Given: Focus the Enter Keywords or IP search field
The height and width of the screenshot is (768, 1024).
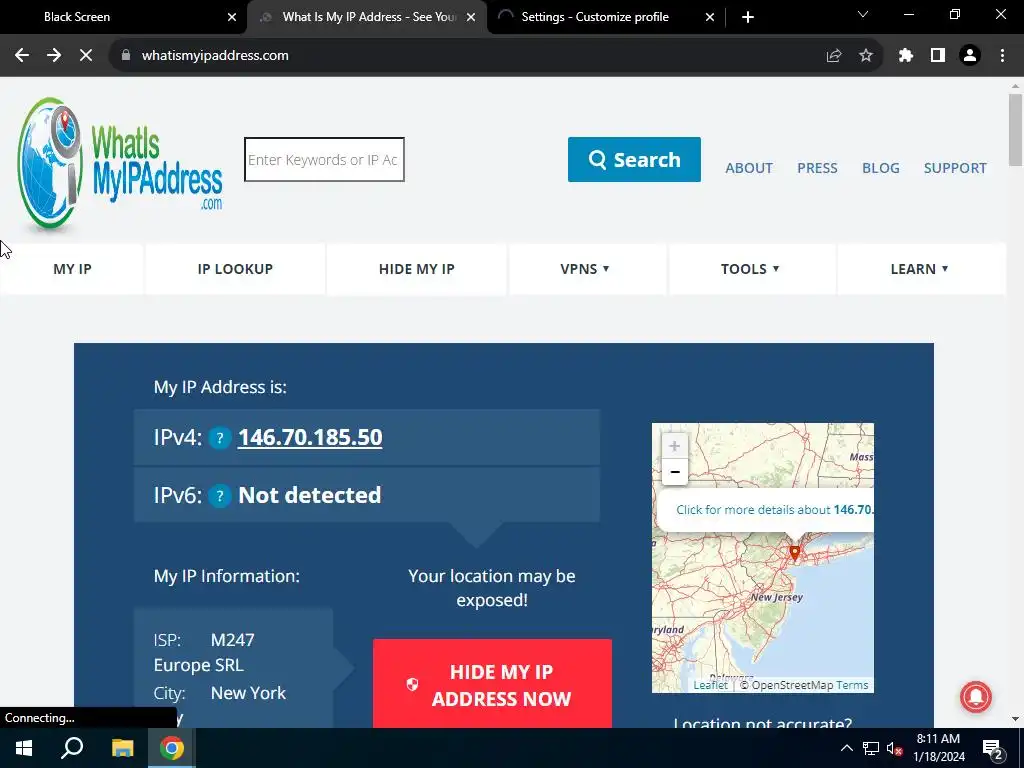Looking at the screenshot, I should point(324,159).
